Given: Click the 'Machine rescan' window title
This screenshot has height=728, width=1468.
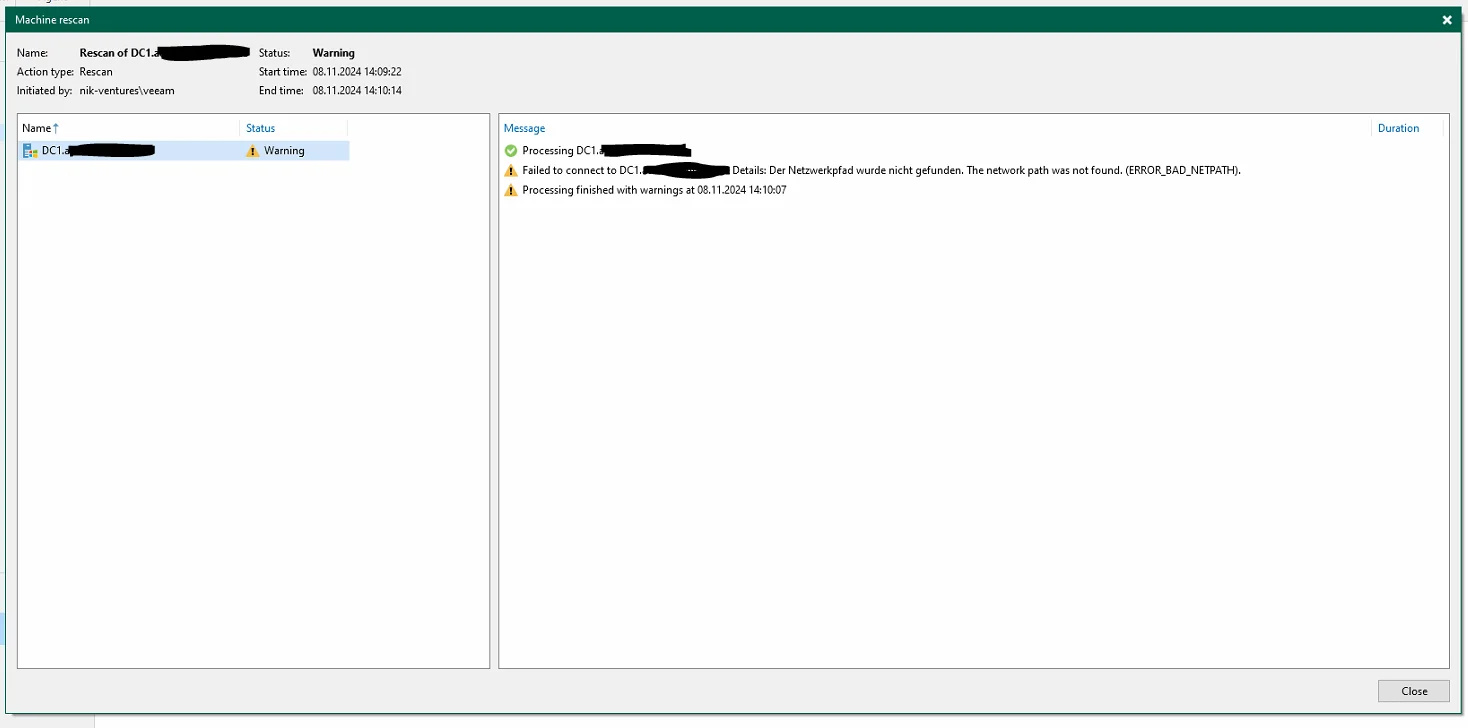Looking at the screenshot, I should (52, 20).
